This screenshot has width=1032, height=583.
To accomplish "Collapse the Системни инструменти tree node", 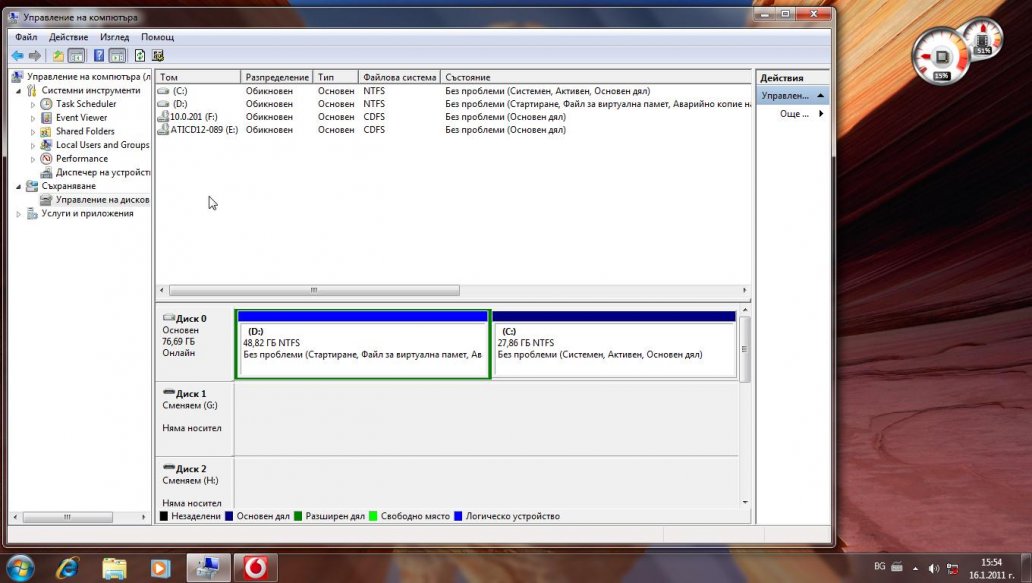I will tap(19, 90).
